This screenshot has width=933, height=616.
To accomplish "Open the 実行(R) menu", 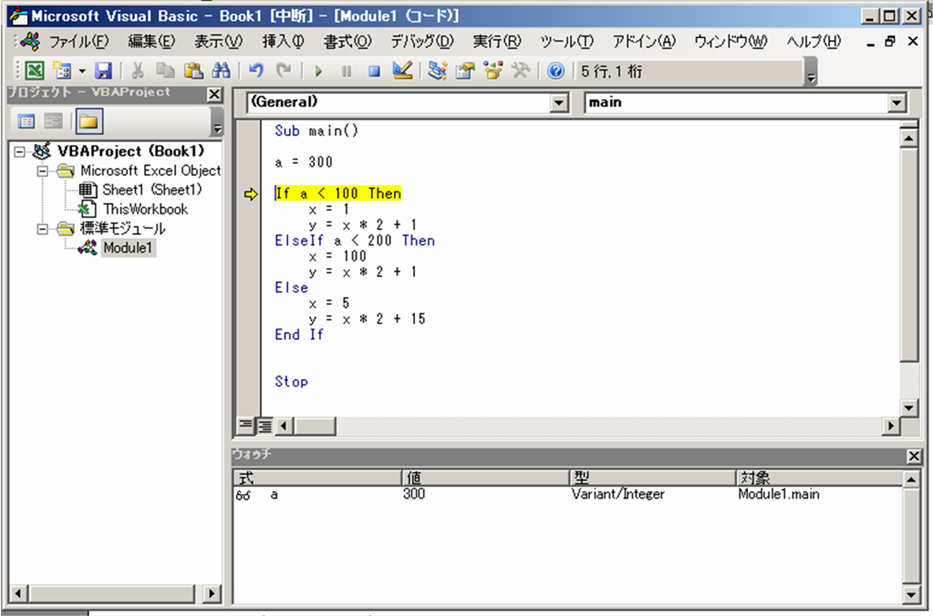I will click(x=497, y=42).
